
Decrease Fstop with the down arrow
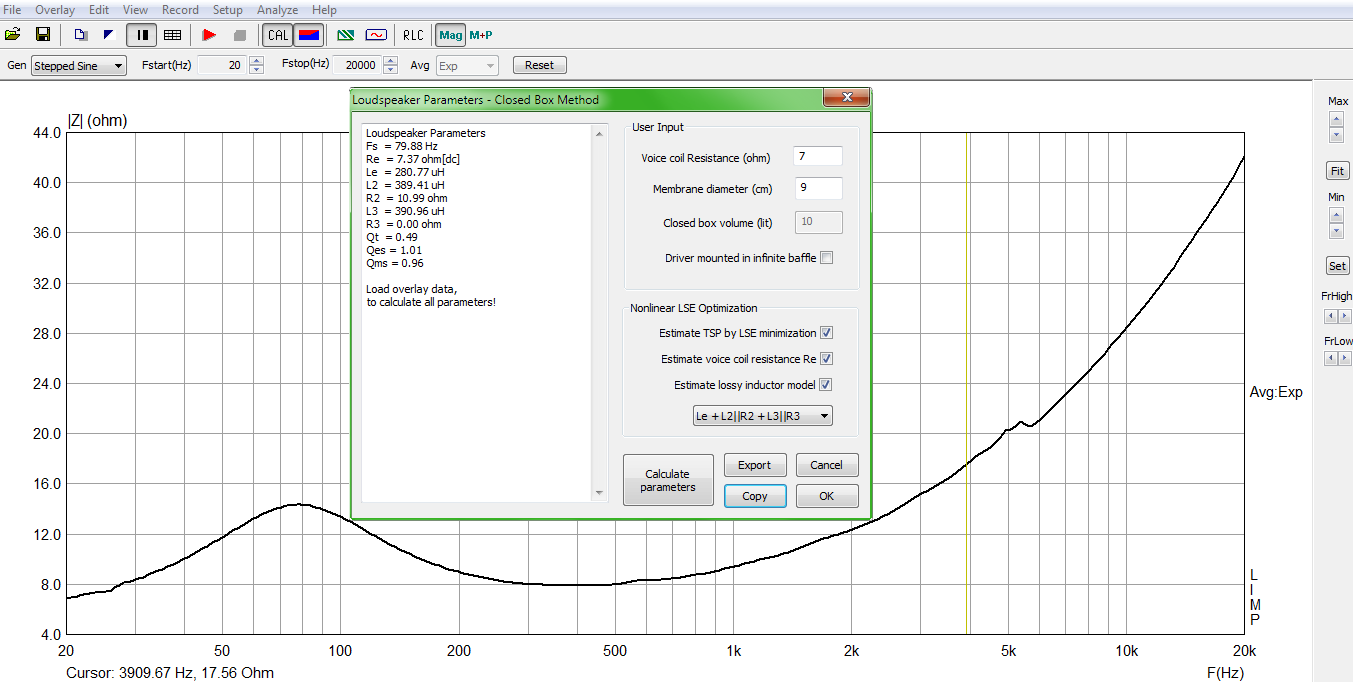(x=389, y=70)
